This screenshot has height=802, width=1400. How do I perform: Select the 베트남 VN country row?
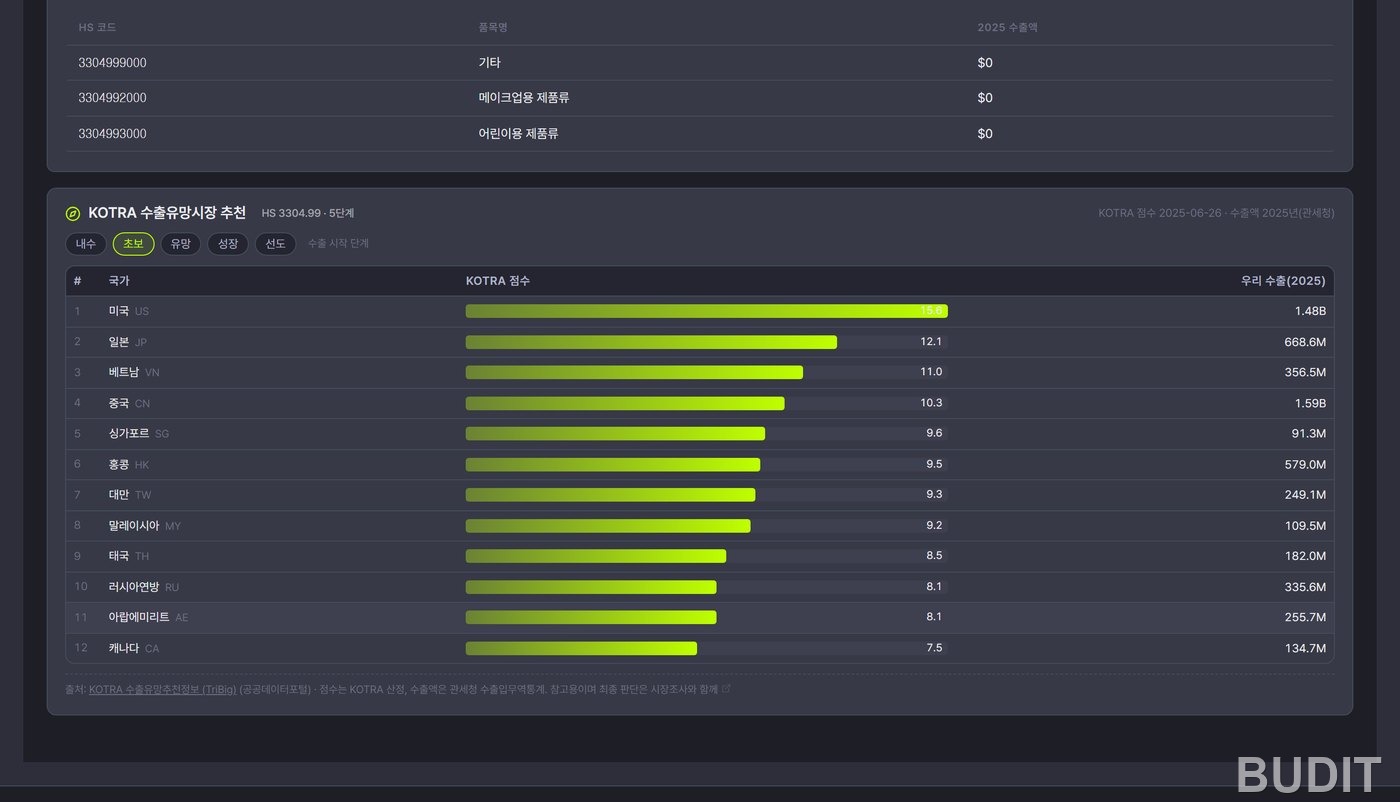(x=700, y=372)
